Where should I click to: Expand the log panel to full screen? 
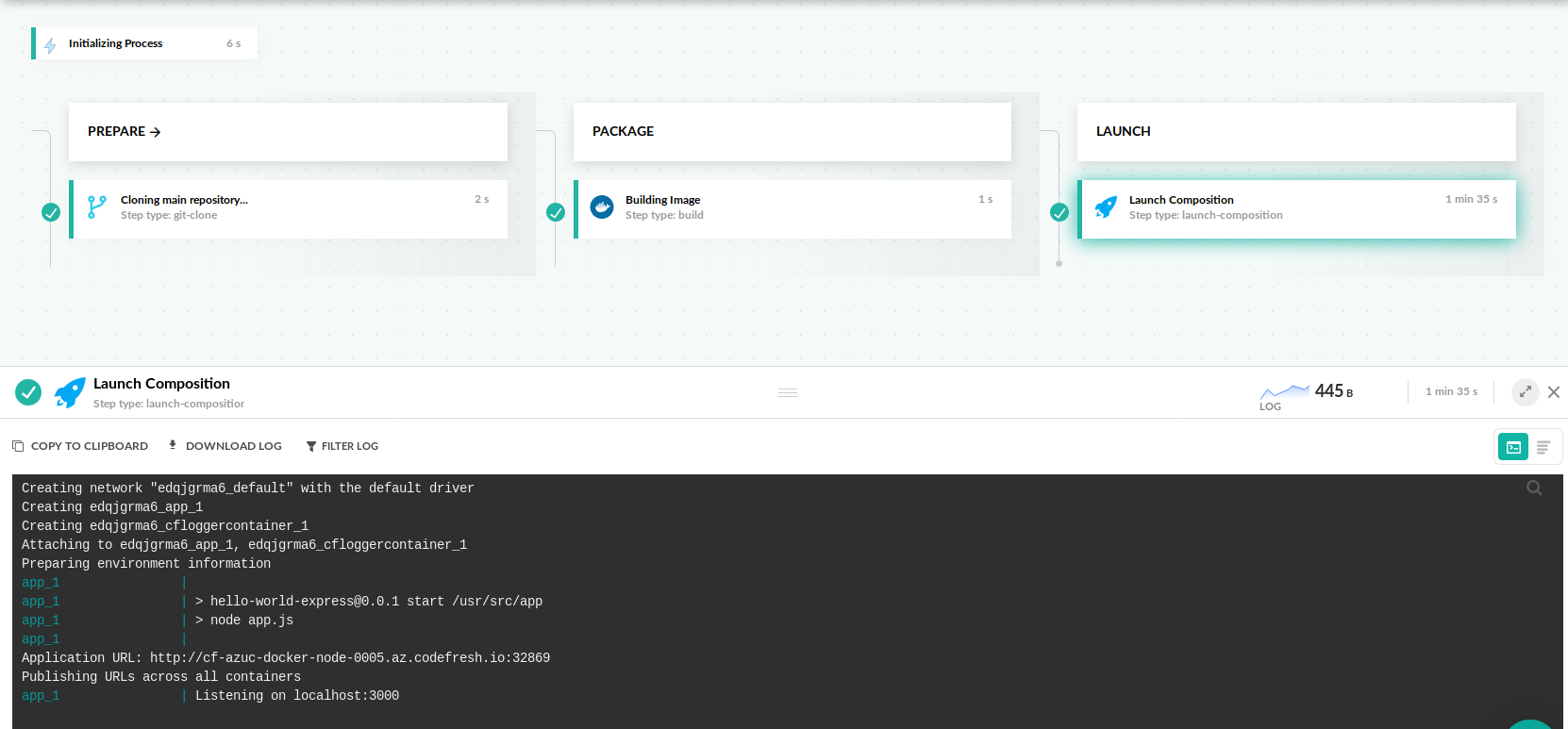1525,391
